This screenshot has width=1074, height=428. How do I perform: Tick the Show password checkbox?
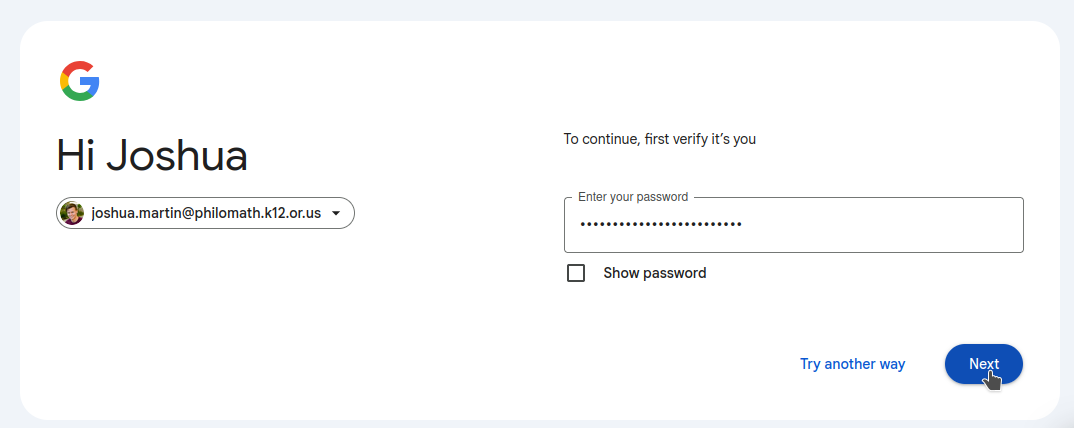click(576, 273)
